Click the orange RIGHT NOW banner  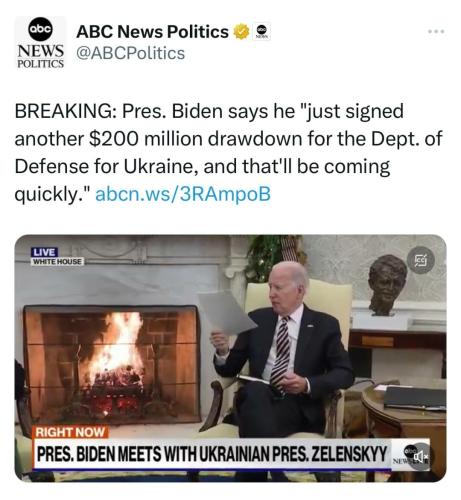70,432
